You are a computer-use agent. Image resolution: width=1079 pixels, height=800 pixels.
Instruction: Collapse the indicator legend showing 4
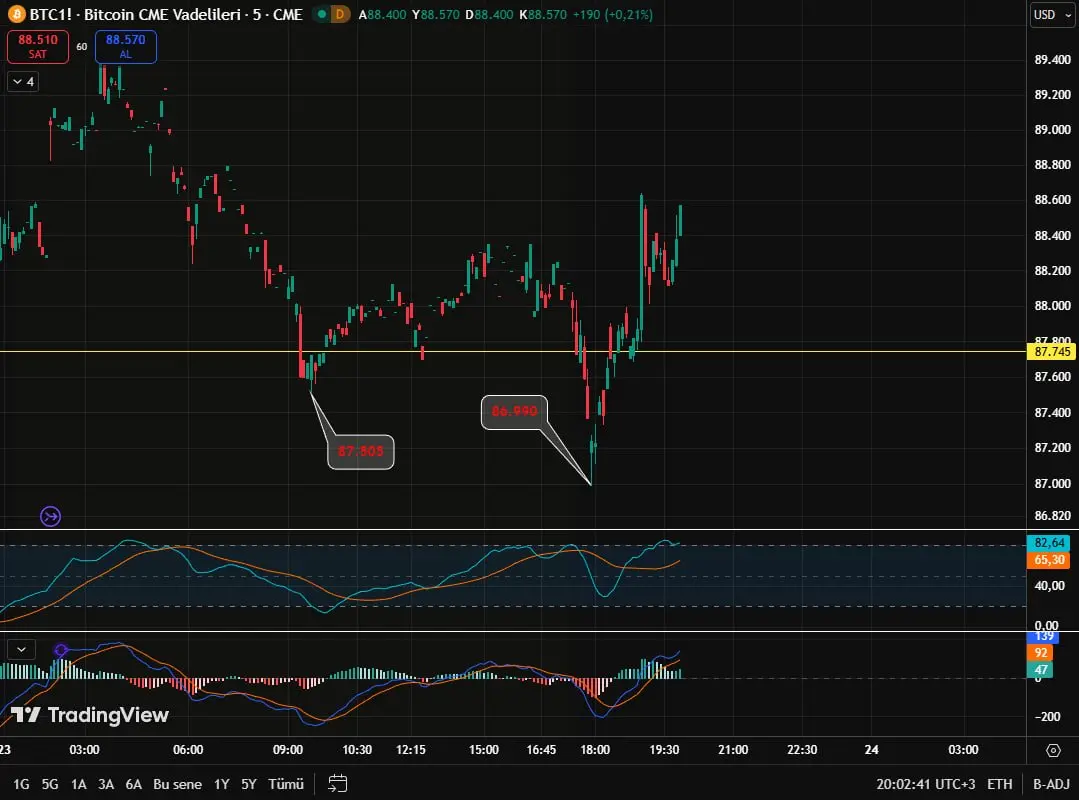click(x=23, y=82)
